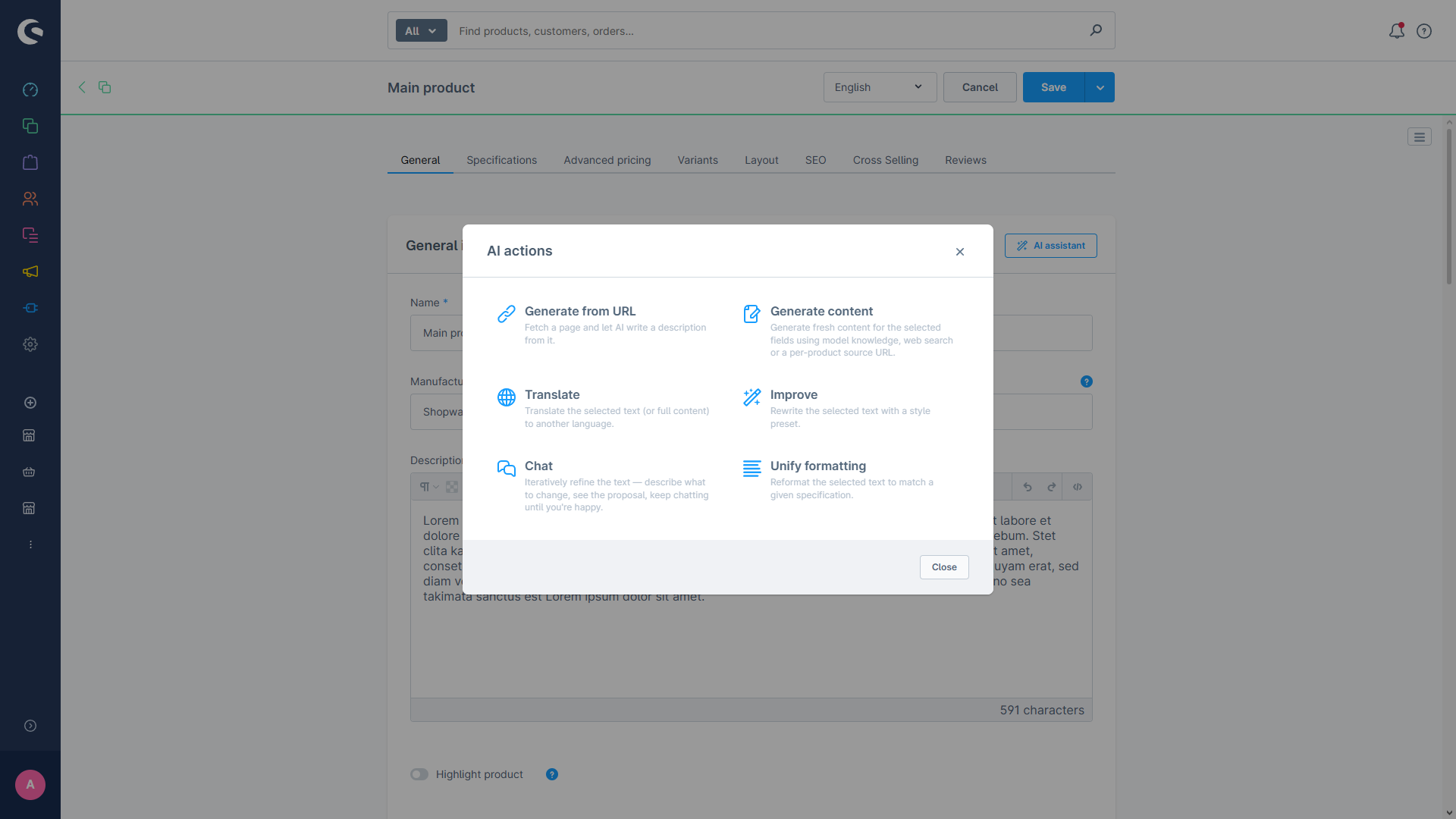
Task: Open the Marketing megaphone icon
Action: (30, 271)
